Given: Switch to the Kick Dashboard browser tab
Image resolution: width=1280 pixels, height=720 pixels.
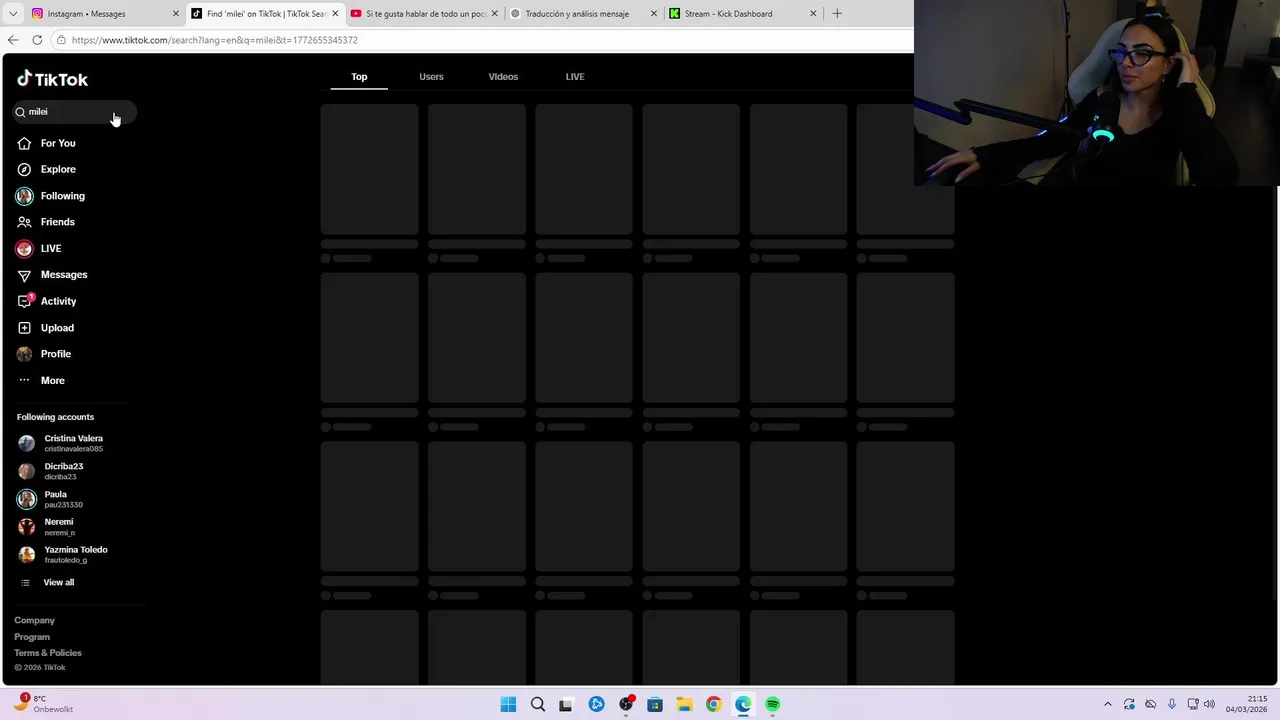Looking at the screenshot, I should tap(741, 14).
